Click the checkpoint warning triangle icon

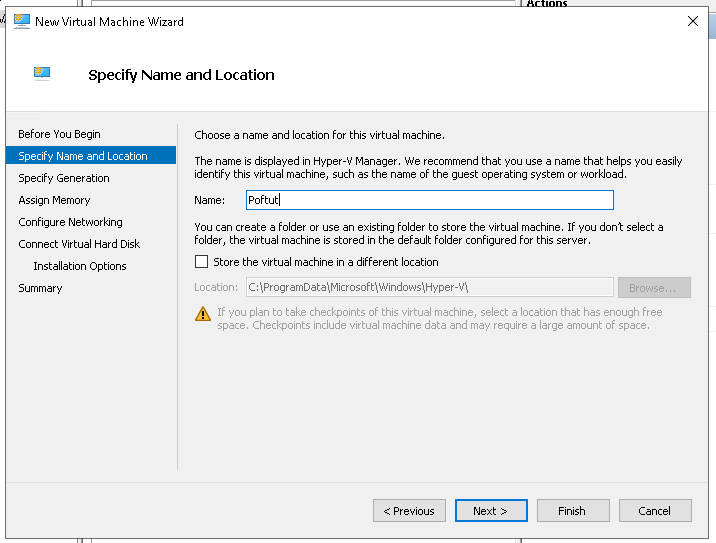203,314
